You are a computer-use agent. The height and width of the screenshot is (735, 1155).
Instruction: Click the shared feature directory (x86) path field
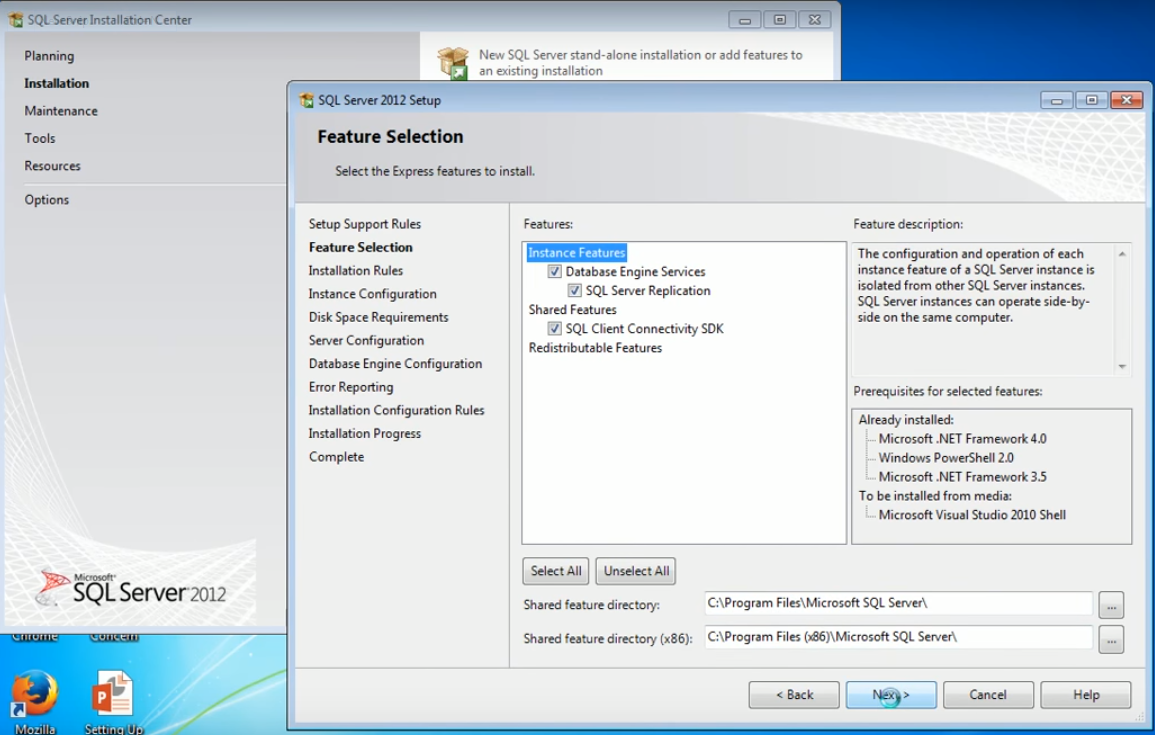898,637
